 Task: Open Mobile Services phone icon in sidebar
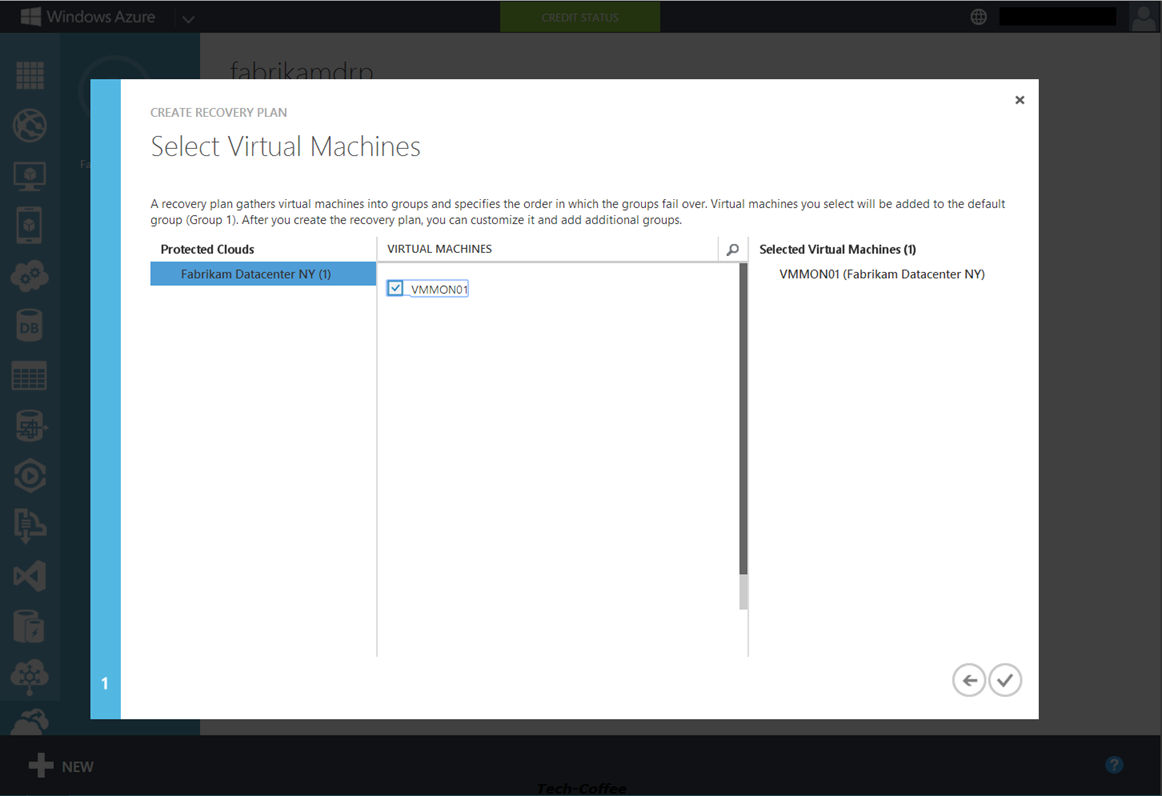click(30, 225)
